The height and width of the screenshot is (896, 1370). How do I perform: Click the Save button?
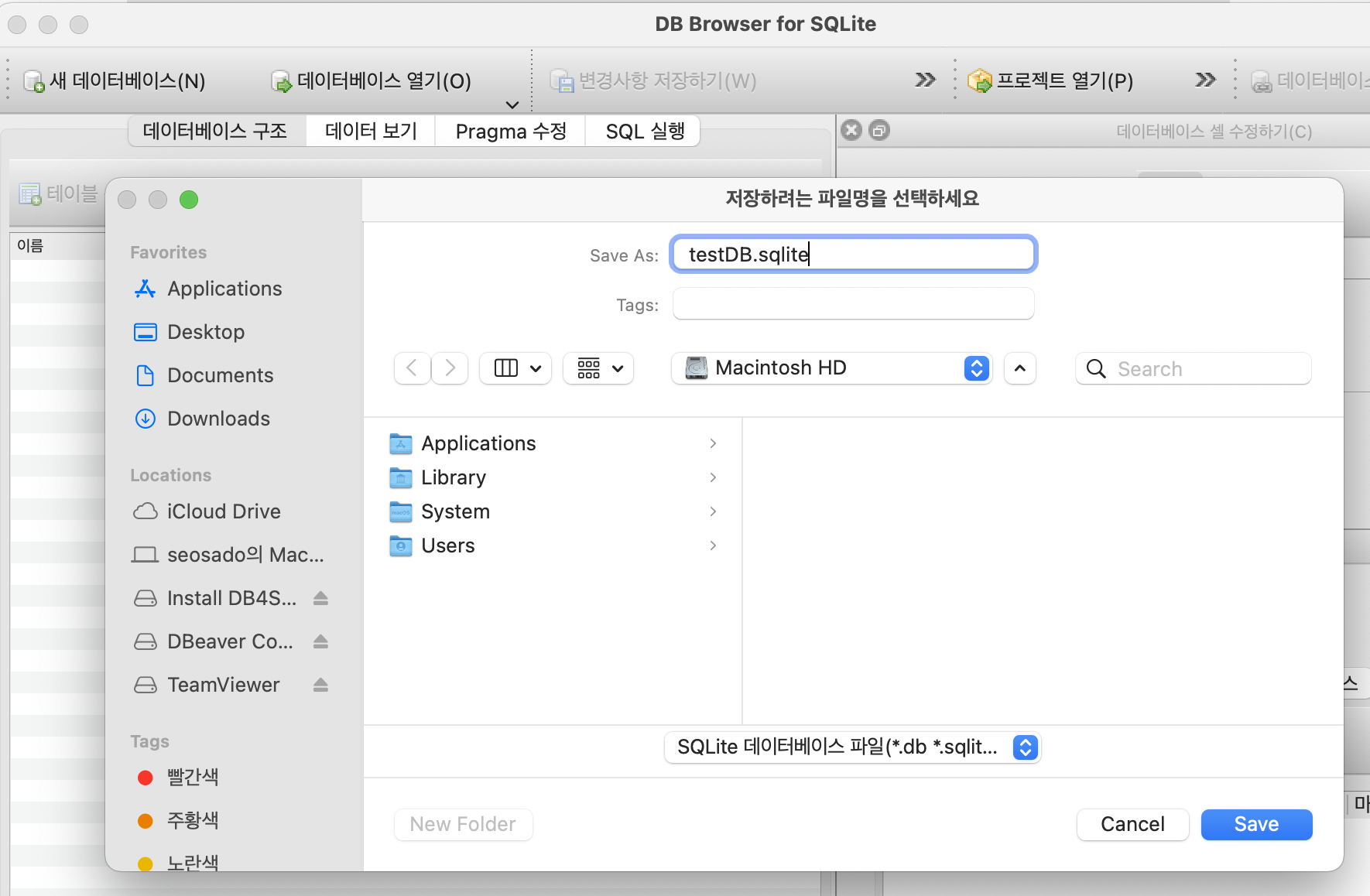tap(1256, 824)
